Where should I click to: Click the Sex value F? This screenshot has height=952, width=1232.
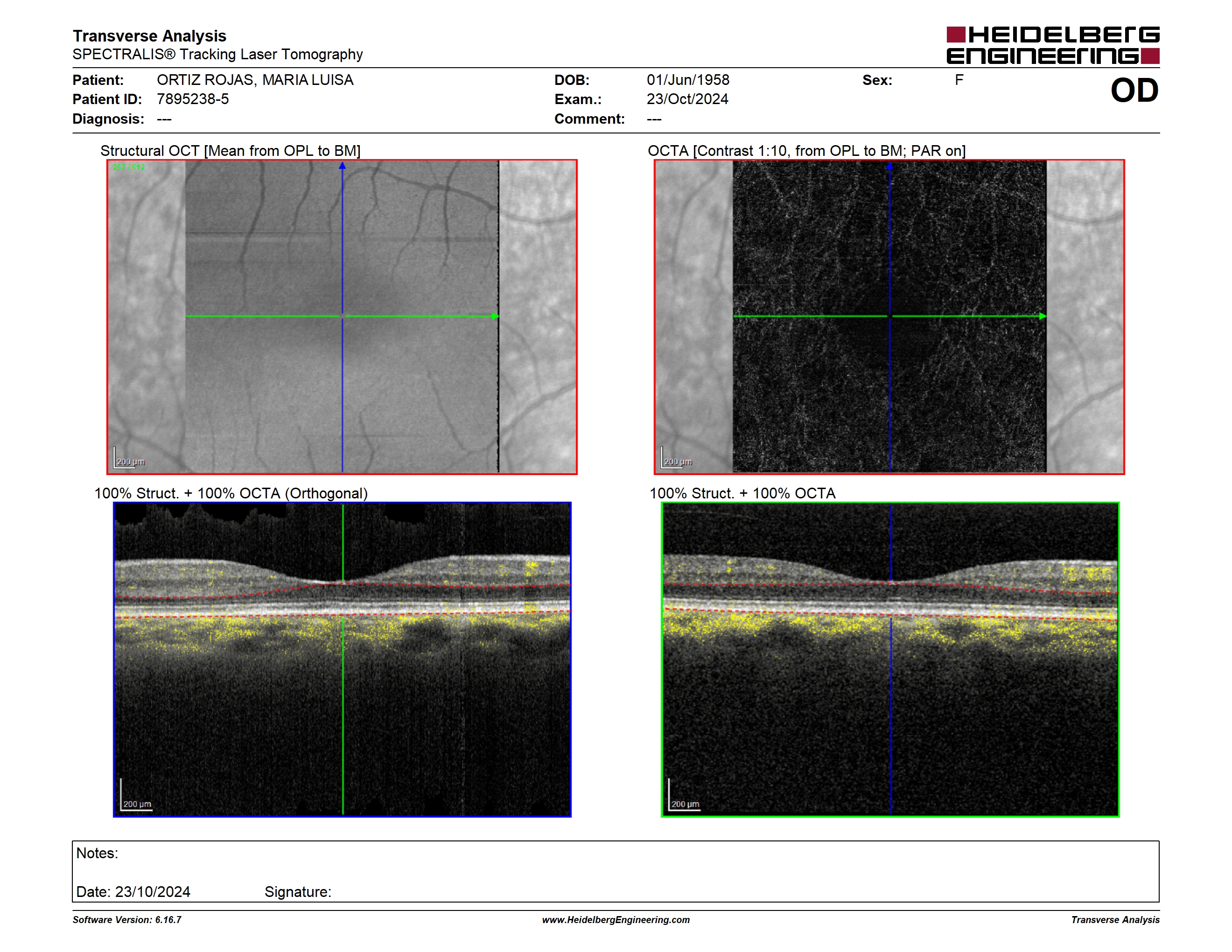pyautogui.click(x=959, y=80)
